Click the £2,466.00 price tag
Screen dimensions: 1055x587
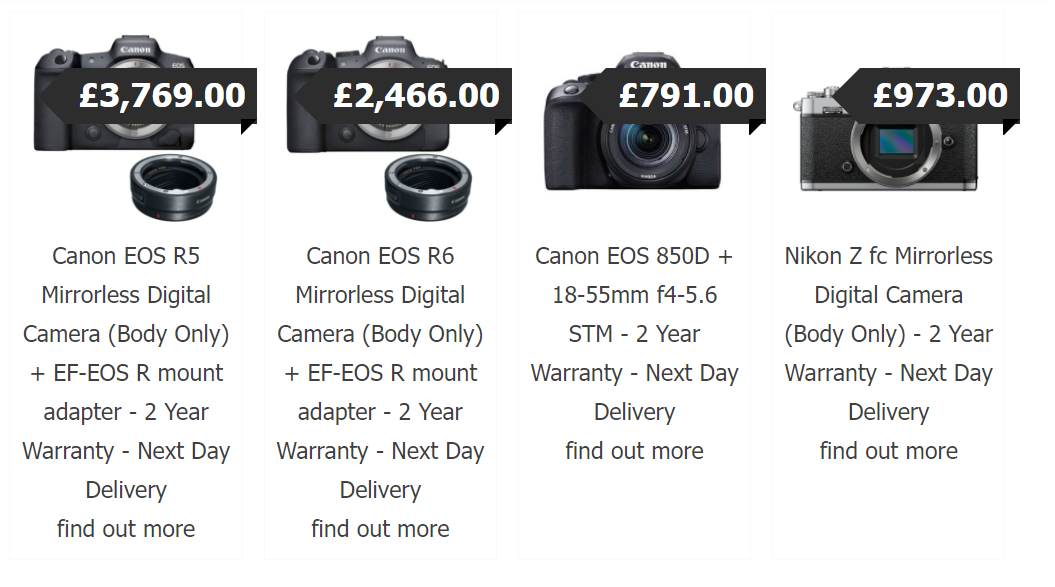coord(416,96)
